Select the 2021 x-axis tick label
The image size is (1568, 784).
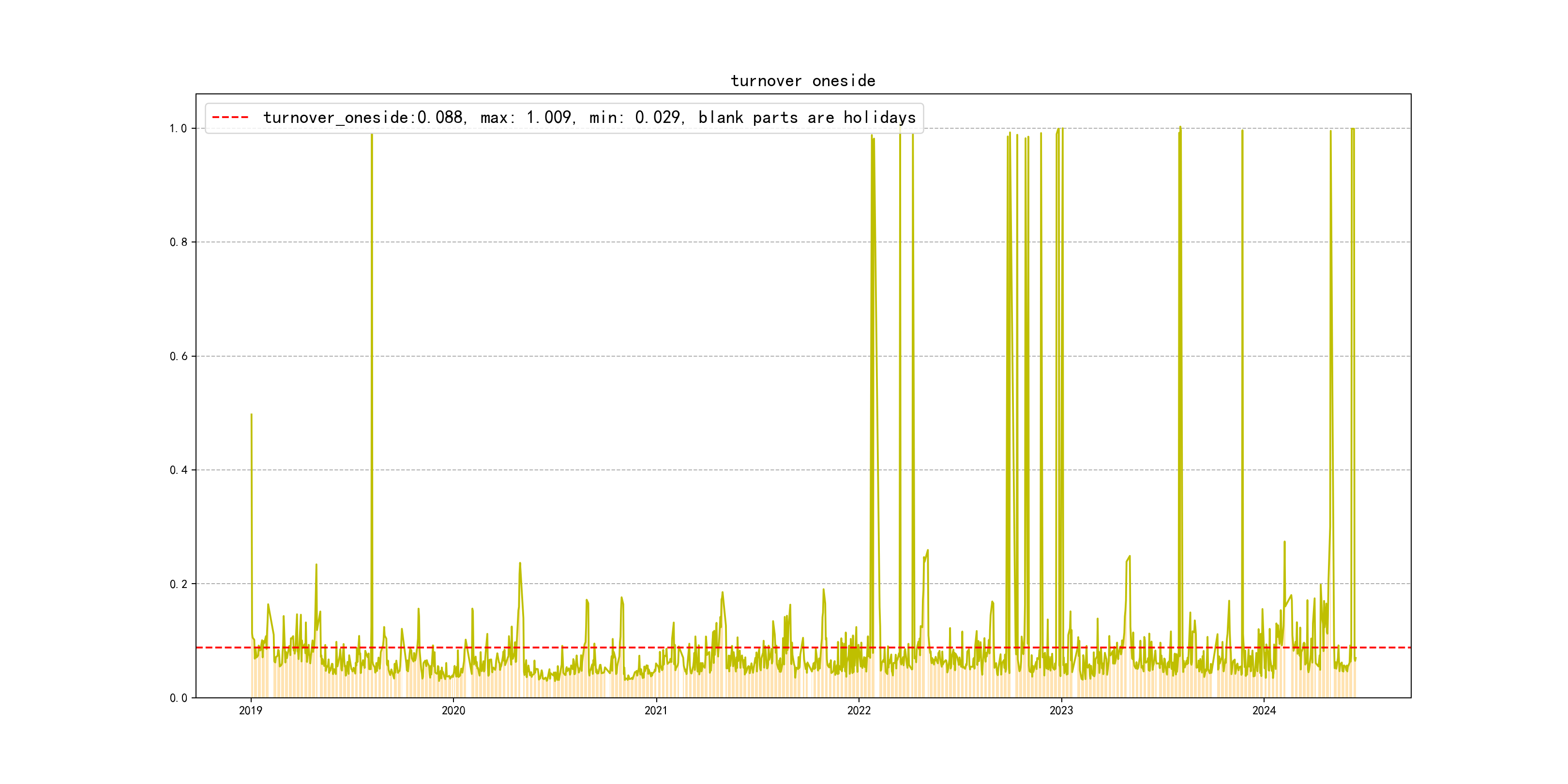tap(656, 710)
